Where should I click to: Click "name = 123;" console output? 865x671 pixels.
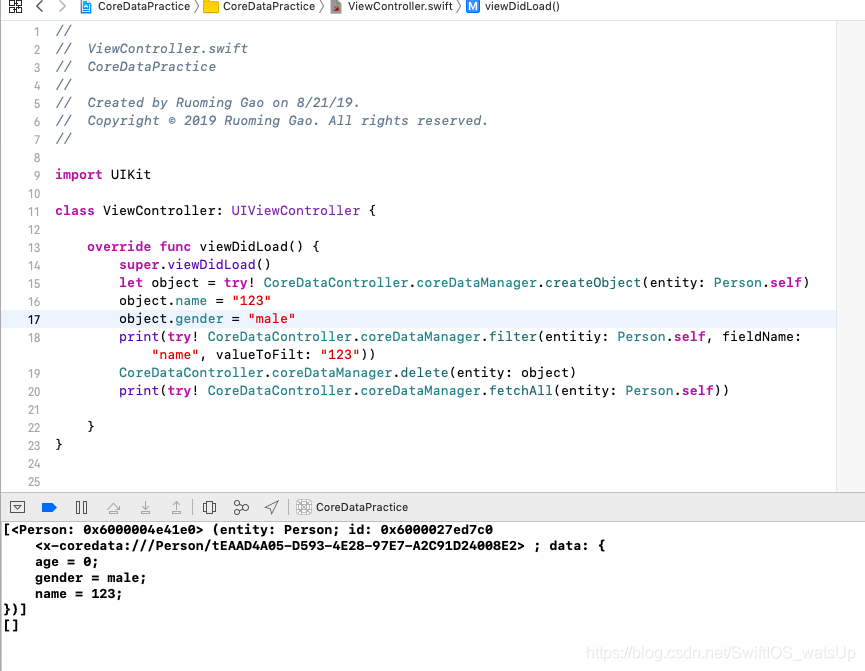point(78,594)
